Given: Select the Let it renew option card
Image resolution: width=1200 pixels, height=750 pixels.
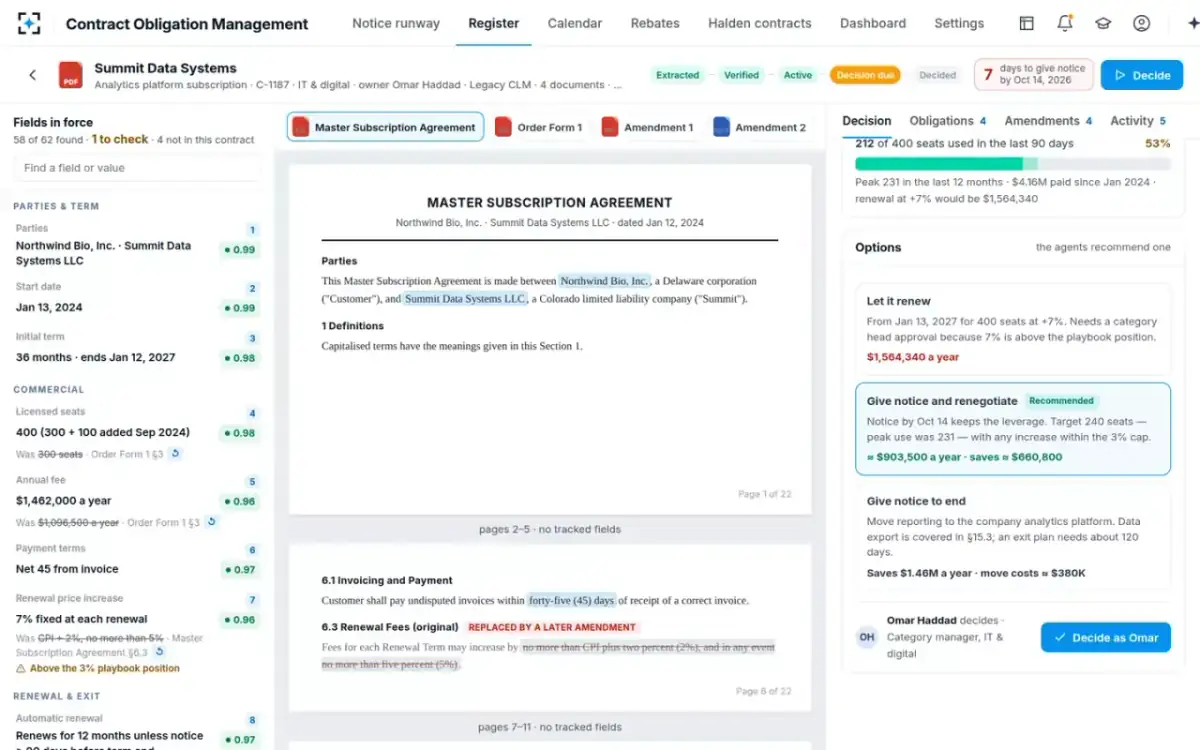Looking at the screenshot, I should (x=1013, y=328).
